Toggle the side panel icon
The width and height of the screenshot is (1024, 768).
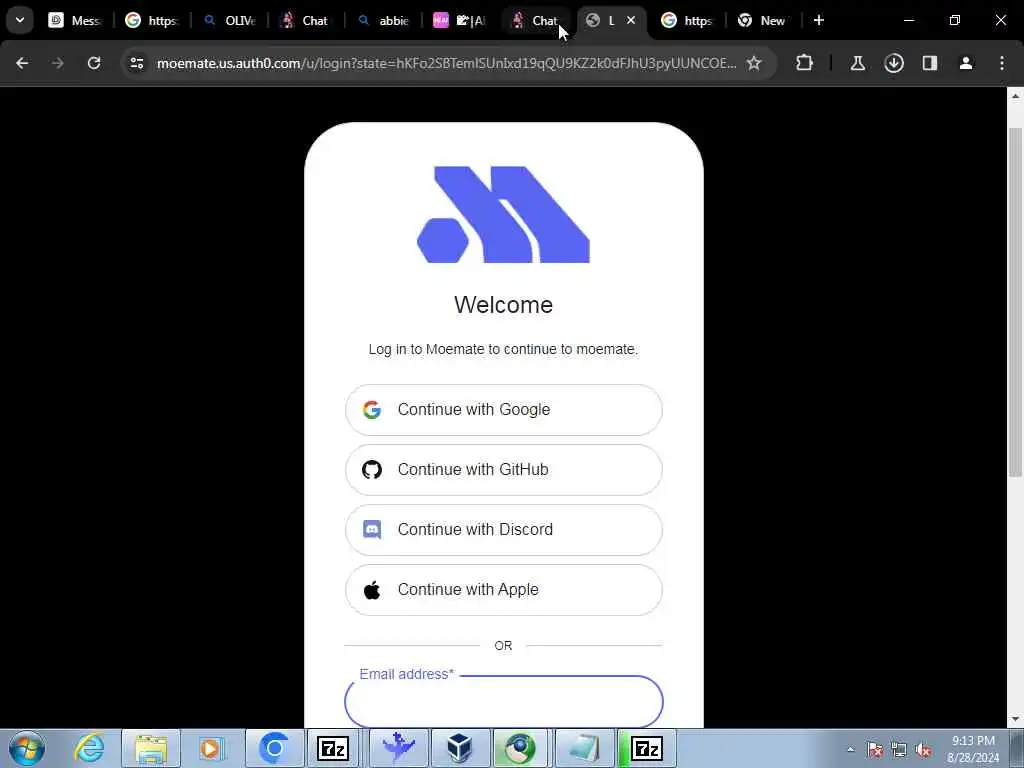click(x=930, y=63)
